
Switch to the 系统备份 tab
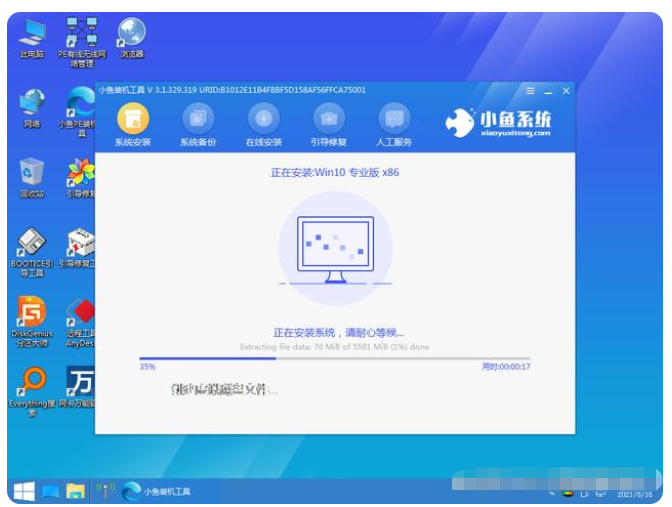coord(197,119)
